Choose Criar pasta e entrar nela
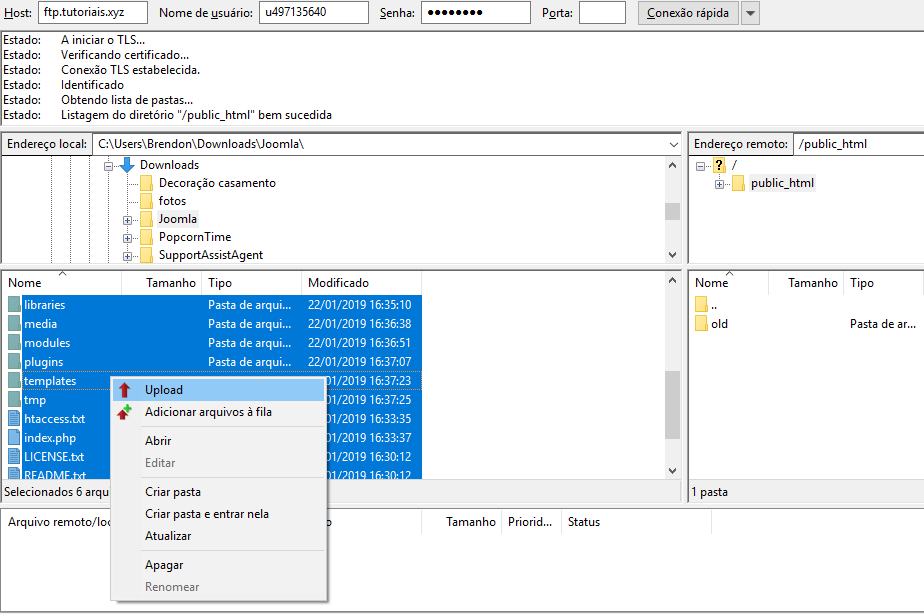Image resolution: width=924 pixels, height=614 pixels. click(219, 514)
